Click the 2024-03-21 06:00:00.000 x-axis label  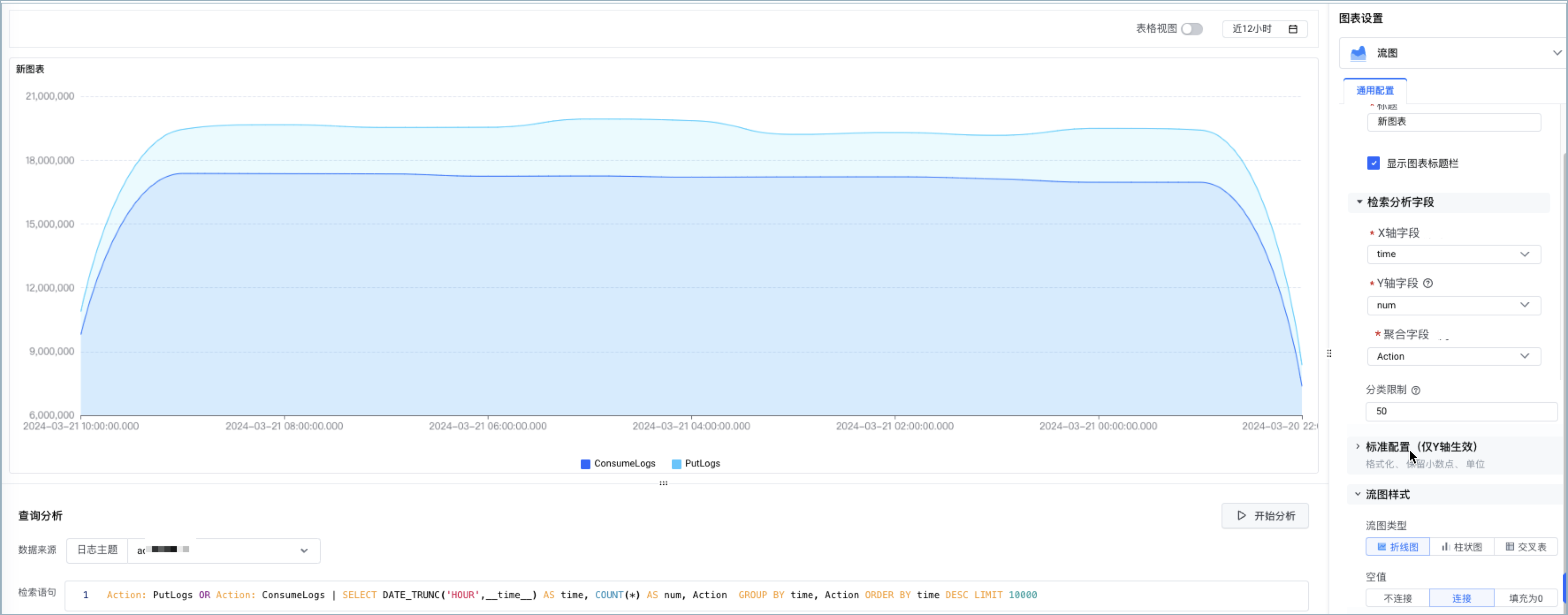[x=487, y=426]
